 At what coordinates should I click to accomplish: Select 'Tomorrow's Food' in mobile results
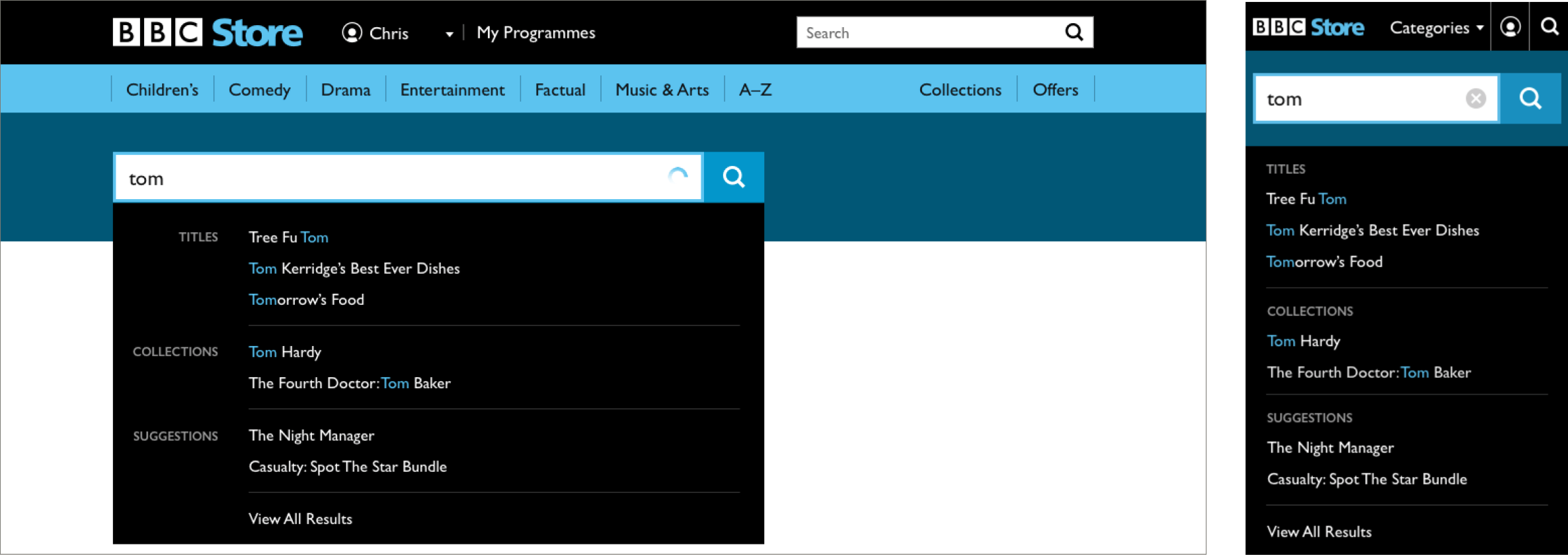coord(1324,261)
